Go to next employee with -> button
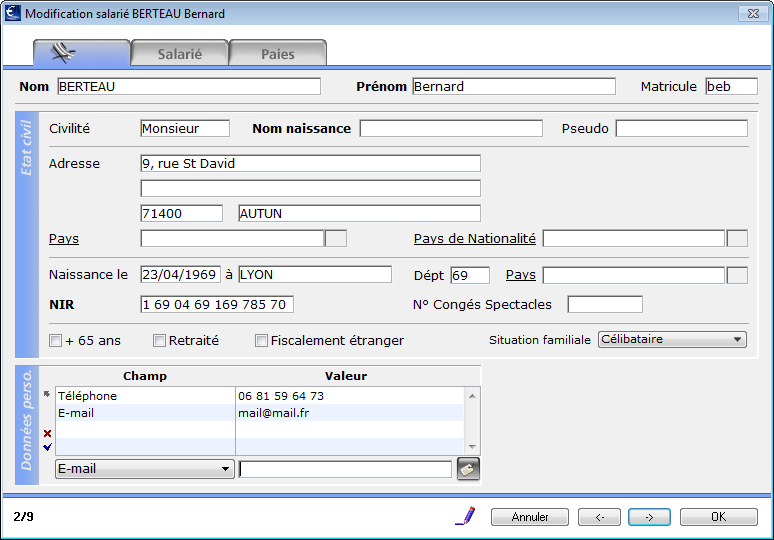The width and height of the screenshot is (774, 540). 649,517
